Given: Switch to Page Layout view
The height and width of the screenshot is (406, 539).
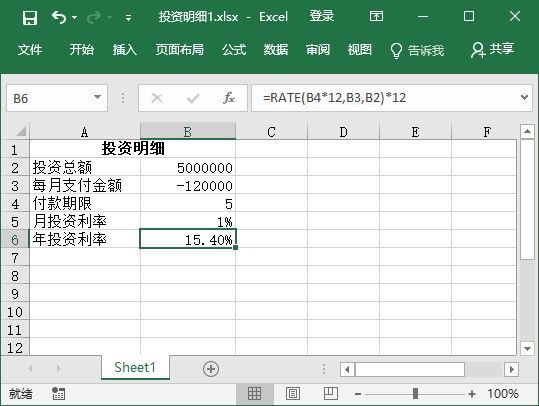Looking at the screenshot, I should (293, 393).
